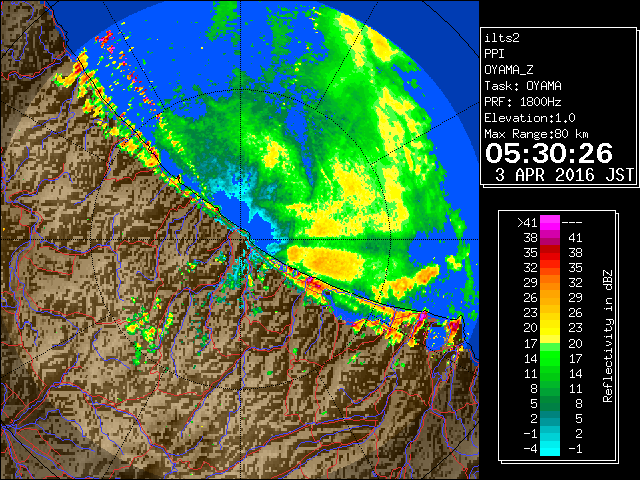Image resolution: width=640 pixels, height=480 pixels.
Task: Click the bright green swatch beside '14'
Action: click(550, 358)
